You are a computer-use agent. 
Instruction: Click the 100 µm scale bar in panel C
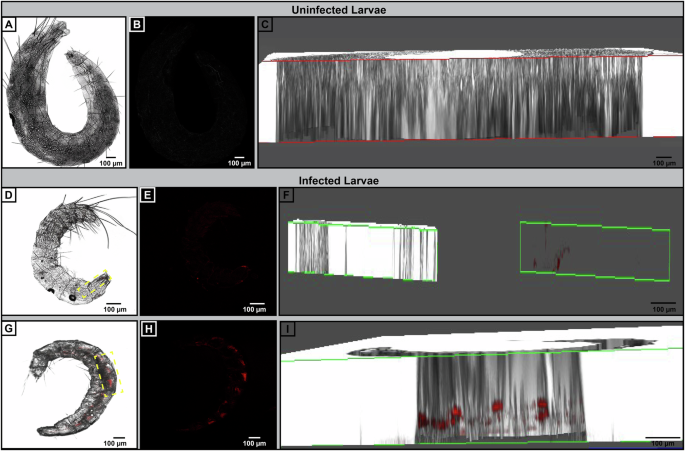click(663, 159)
